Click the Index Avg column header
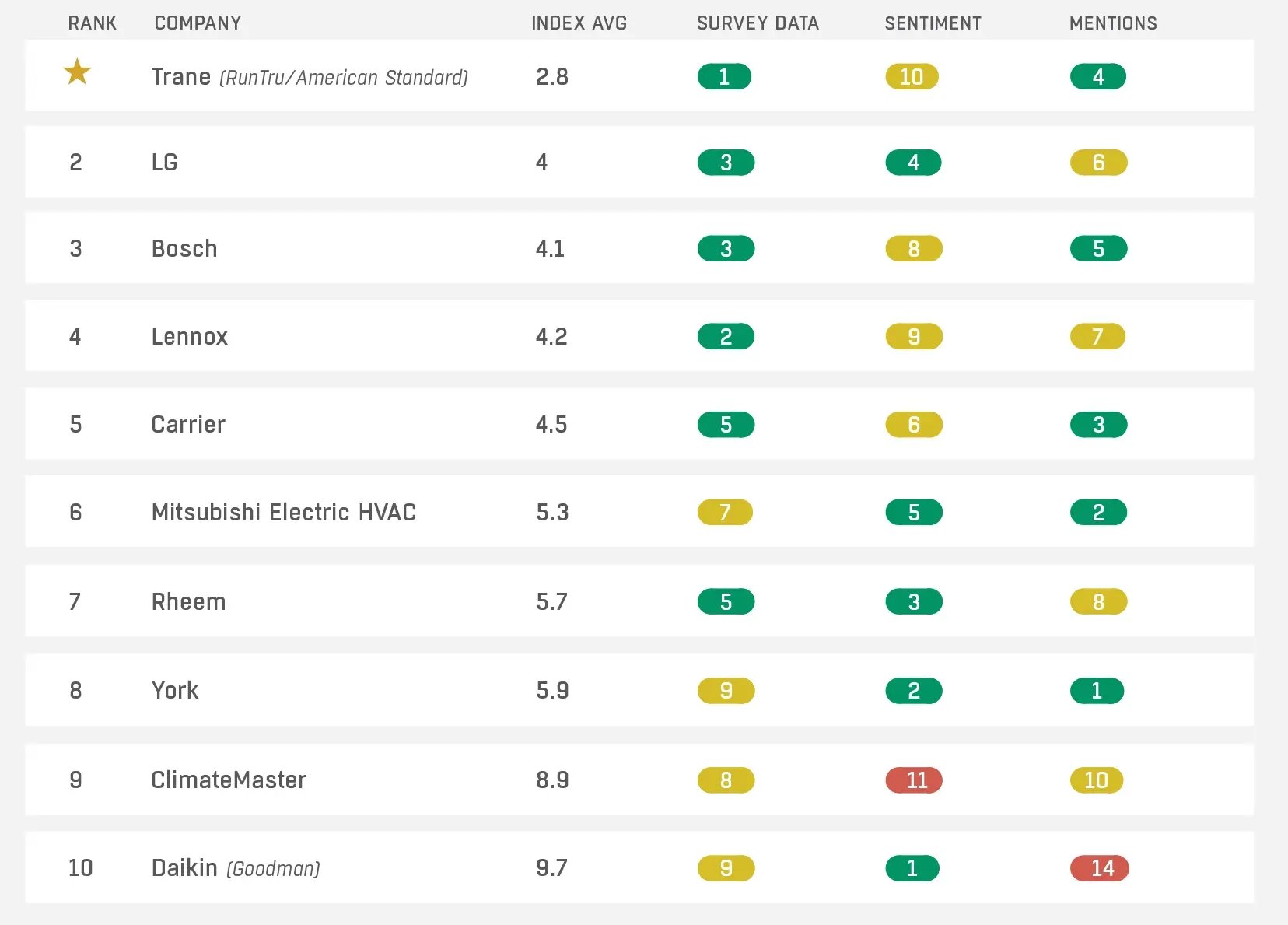Image resolution: width=1288 pixels, height=925 pixels. [579, 23]
